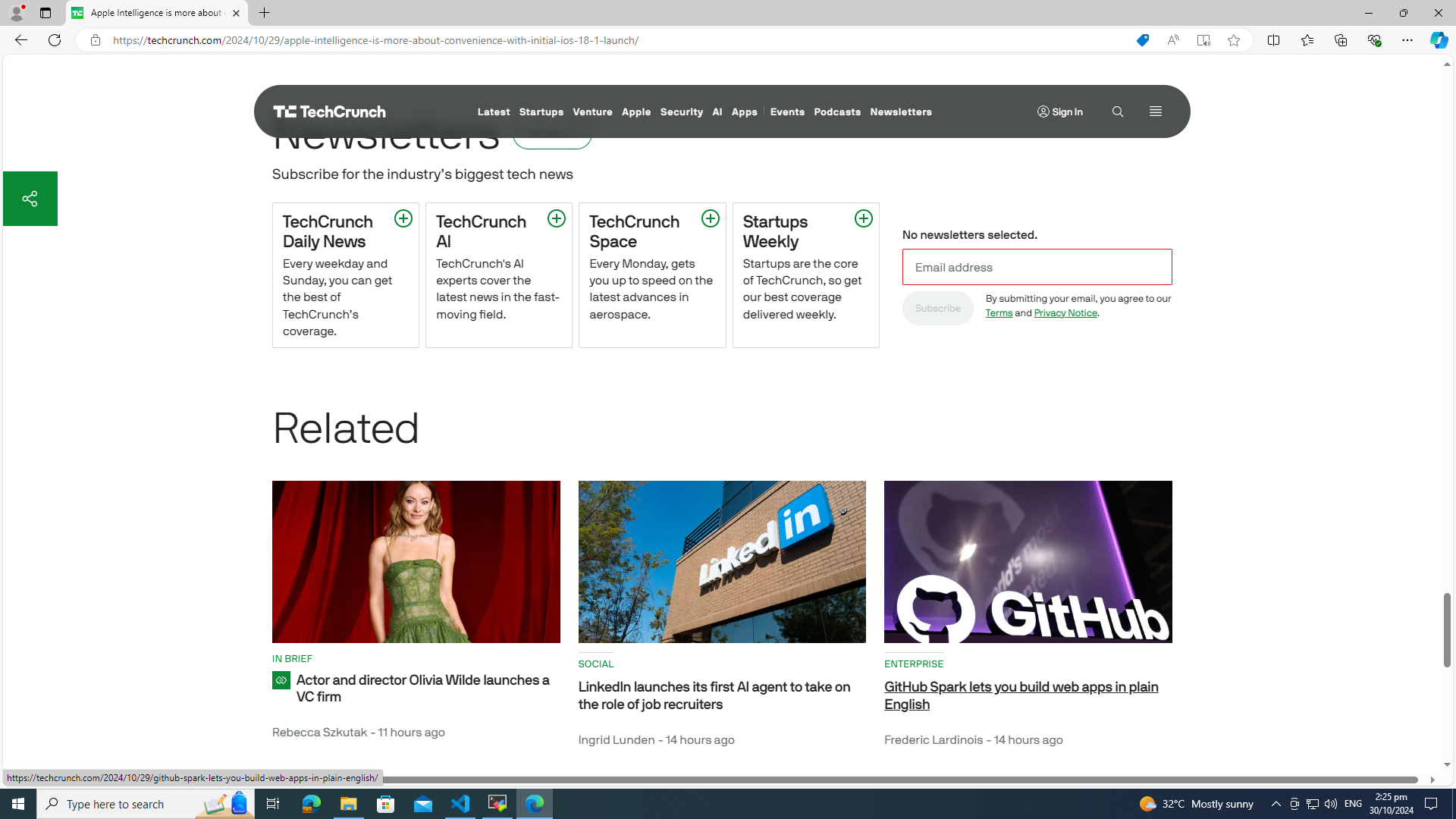Screen dimensions: 1456x819
Task: Click the browser address bar URL
Action: point(375,40)
